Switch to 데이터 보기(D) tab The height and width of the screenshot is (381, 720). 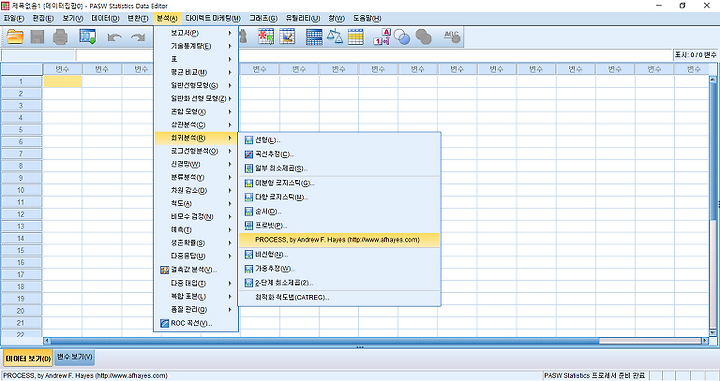28,358
